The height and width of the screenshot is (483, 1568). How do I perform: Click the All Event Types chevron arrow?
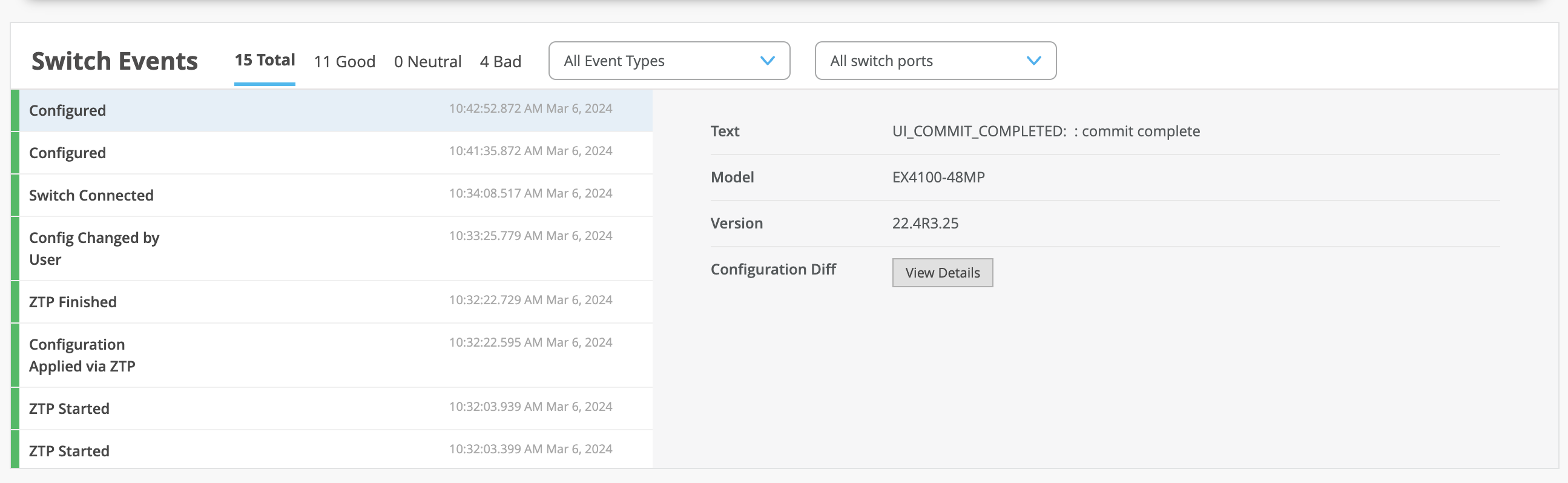coord(768,61)
